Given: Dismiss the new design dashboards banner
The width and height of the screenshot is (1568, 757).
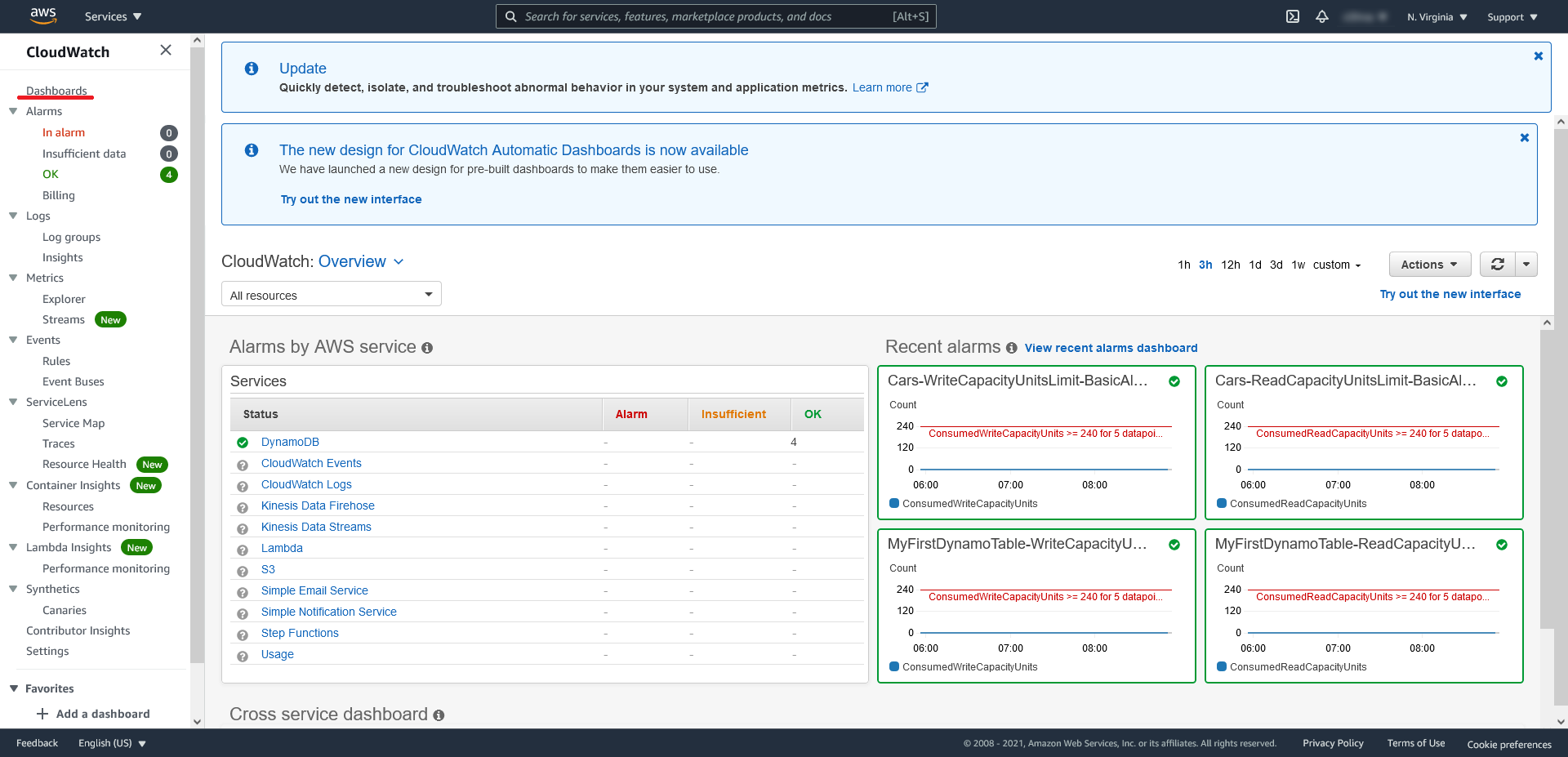Looking at the screenshot, I should (1525, 138).
